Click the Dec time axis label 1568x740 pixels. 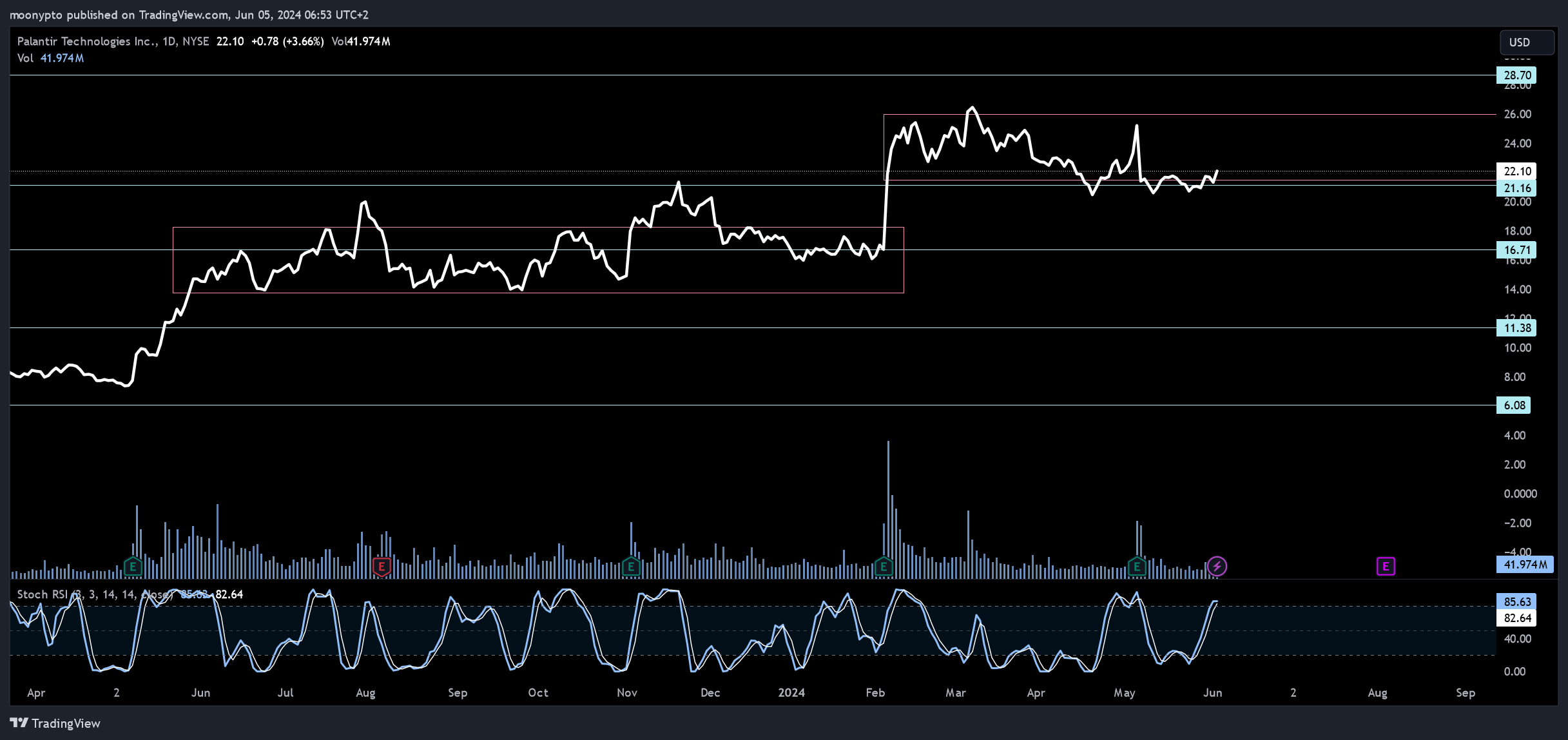710,693
